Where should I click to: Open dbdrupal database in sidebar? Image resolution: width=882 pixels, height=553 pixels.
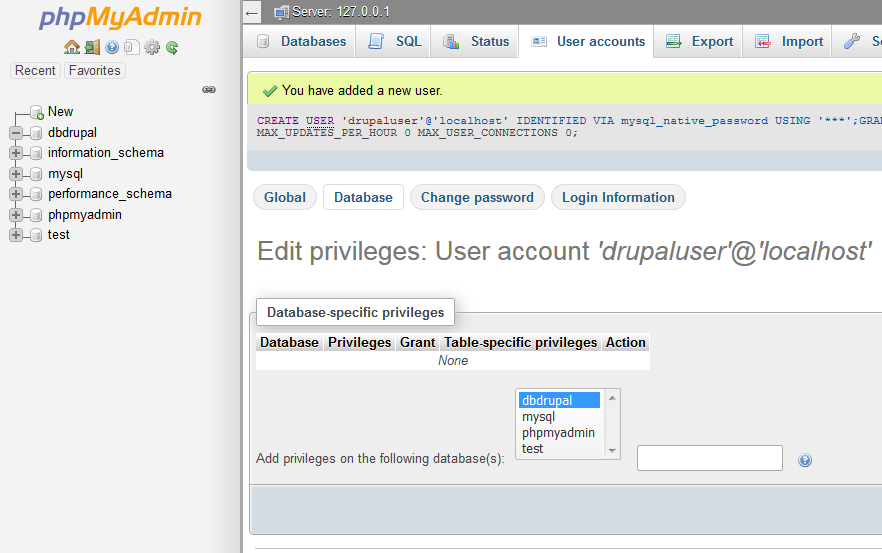tap(72, 133)
